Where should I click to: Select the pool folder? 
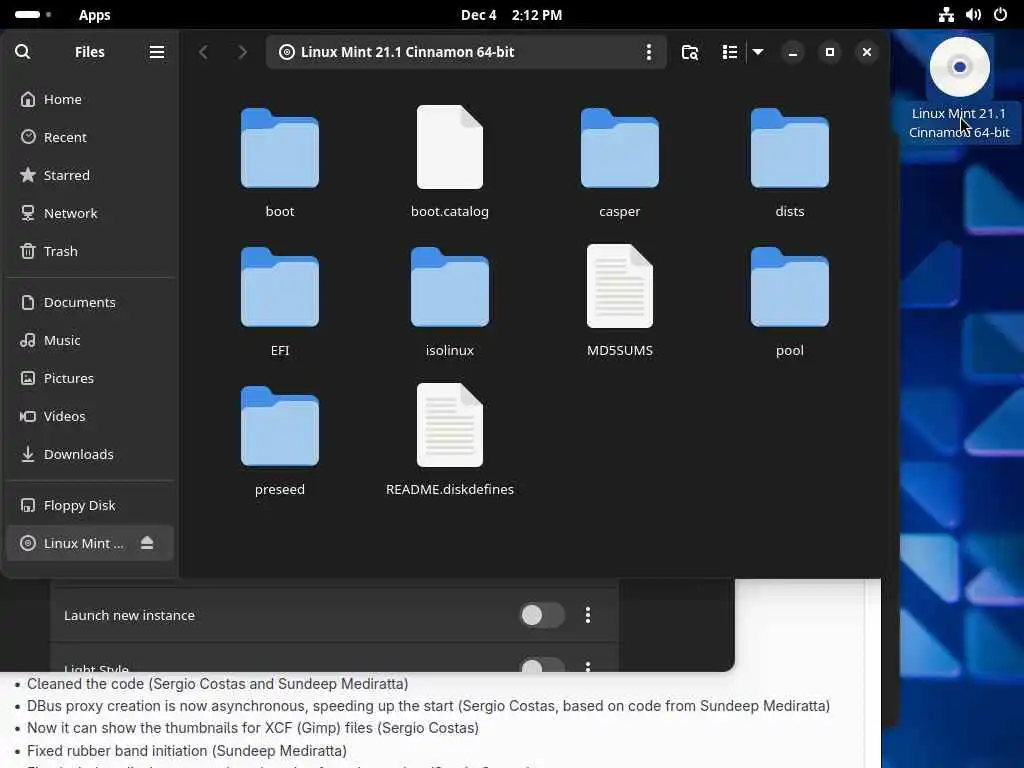coord(790,301)
